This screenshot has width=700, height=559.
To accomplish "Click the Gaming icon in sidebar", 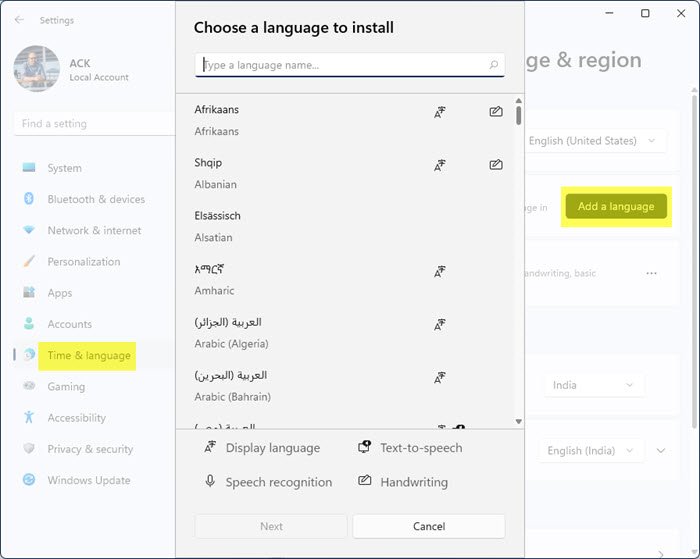I will click(28, 386).
